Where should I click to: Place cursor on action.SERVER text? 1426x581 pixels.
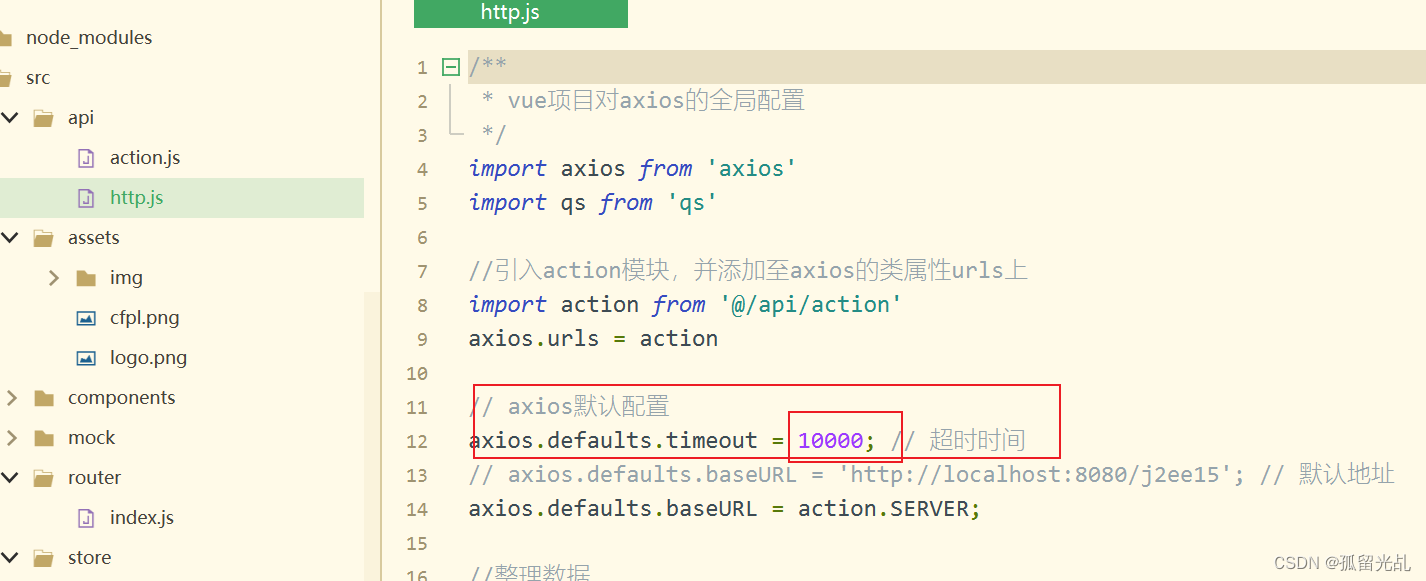pyautogui.click(x=883, y=509)
